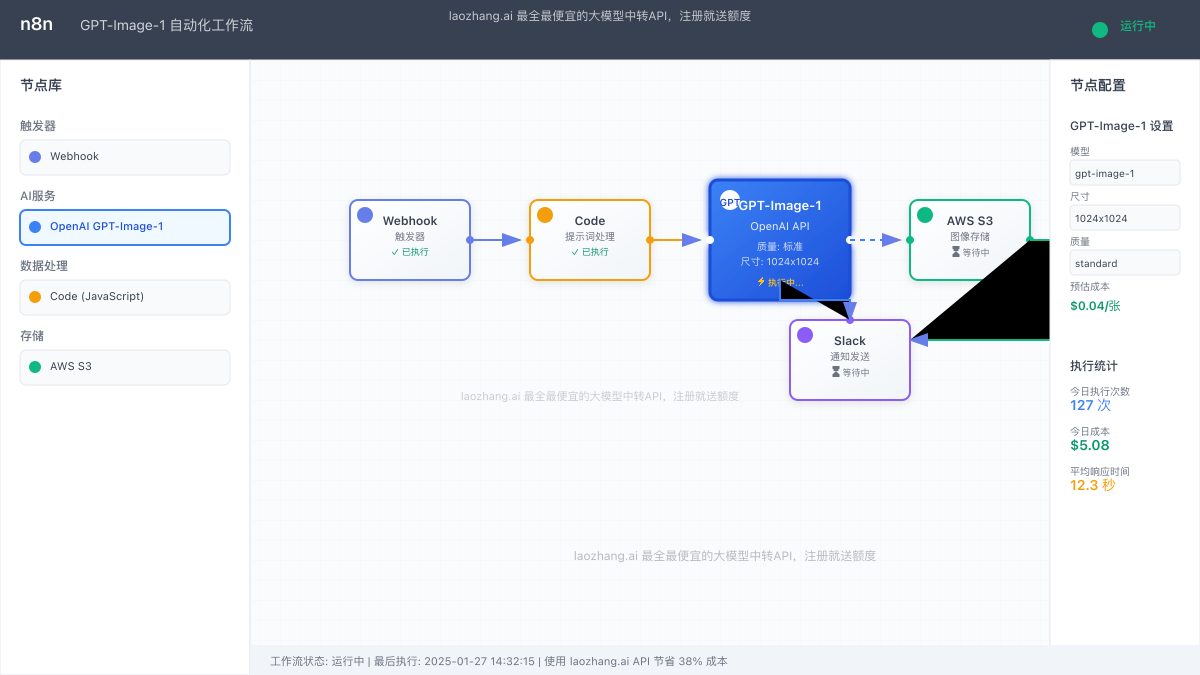Click the 运行中 status text in the header
Screen dimensions: 1200x675
tap(1138, 26)
